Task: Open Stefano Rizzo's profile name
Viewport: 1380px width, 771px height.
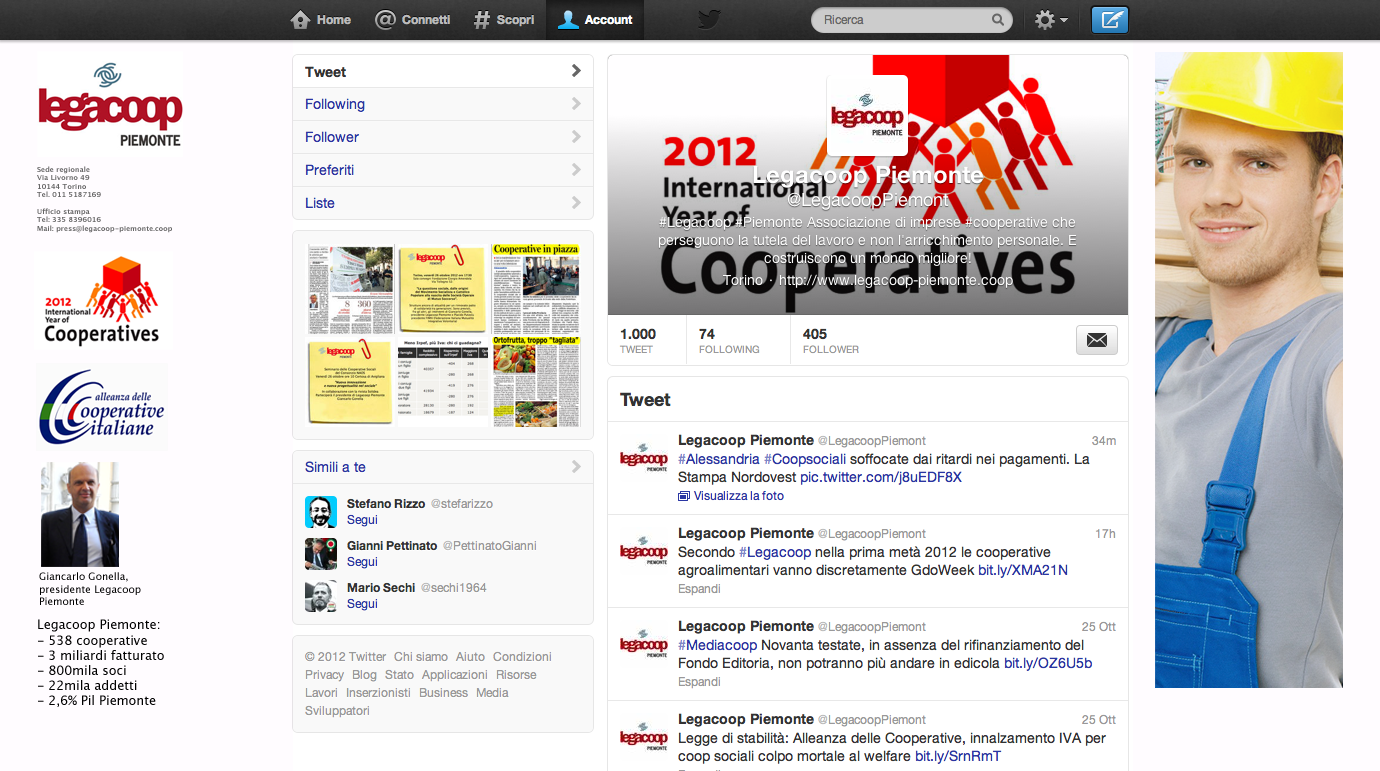Action: coord(386,504)
